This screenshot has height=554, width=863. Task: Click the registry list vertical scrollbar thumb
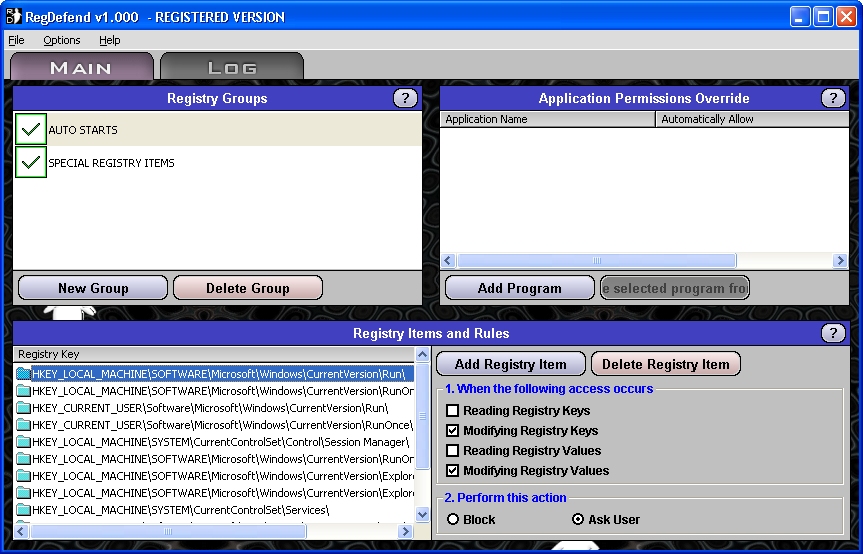pos(422,416)
